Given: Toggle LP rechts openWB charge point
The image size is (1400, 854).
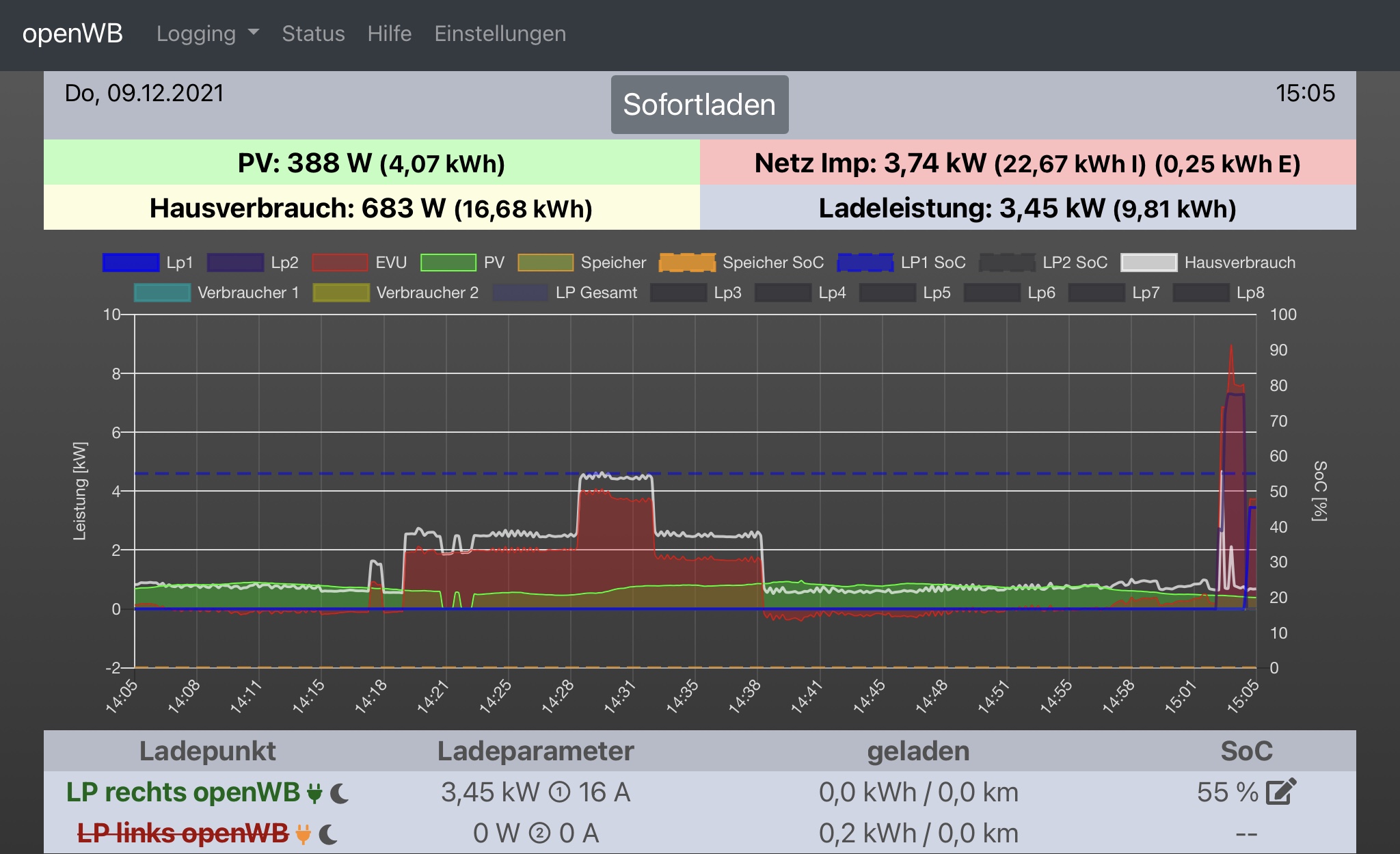Looking at the screenshot, I should (183, 792).
